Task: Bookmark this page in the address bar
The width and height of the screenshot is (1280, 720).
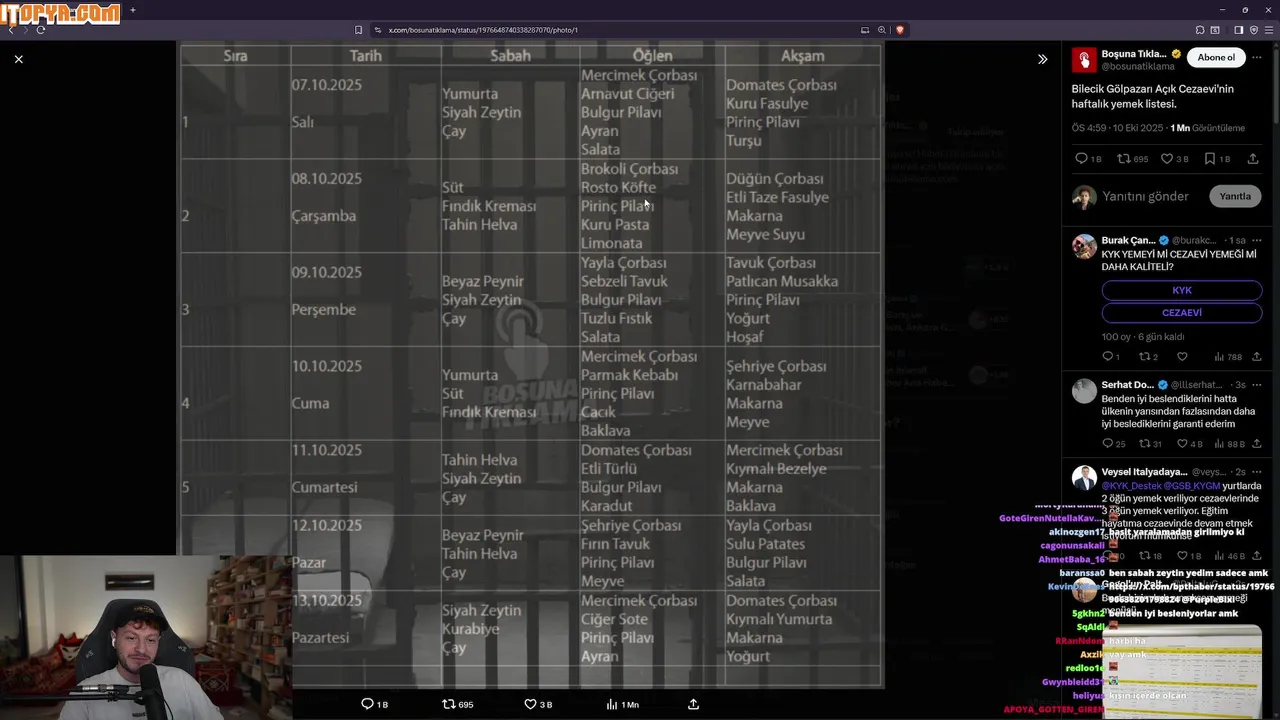Action: pos(358,30)
